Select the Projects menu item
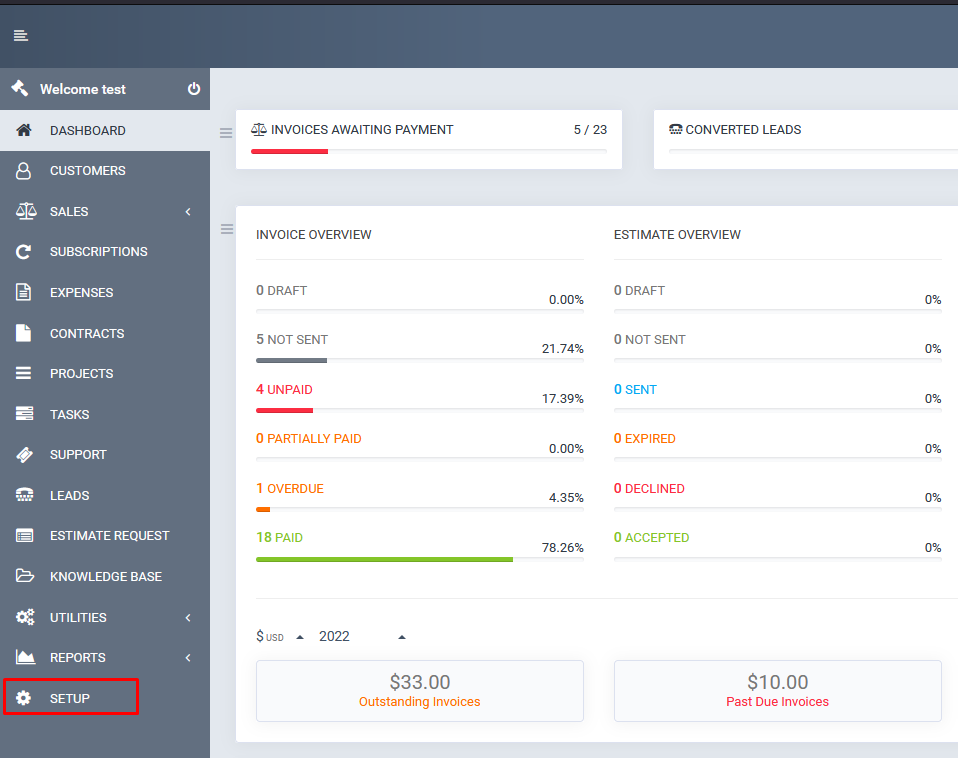 [81, 374]
